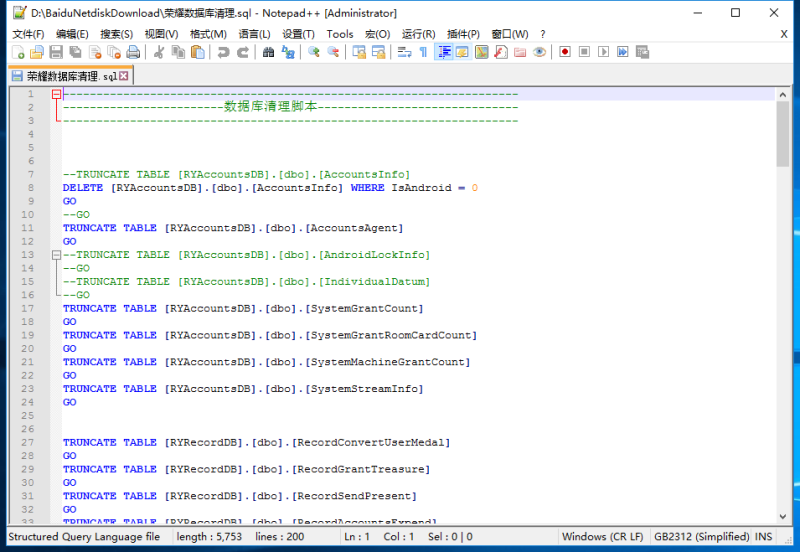The width and height of the screenshot is (800, 552).
Task: Click the GB2312 (Simplified) encoding in status bar
Action: click(x=702, y=537)
